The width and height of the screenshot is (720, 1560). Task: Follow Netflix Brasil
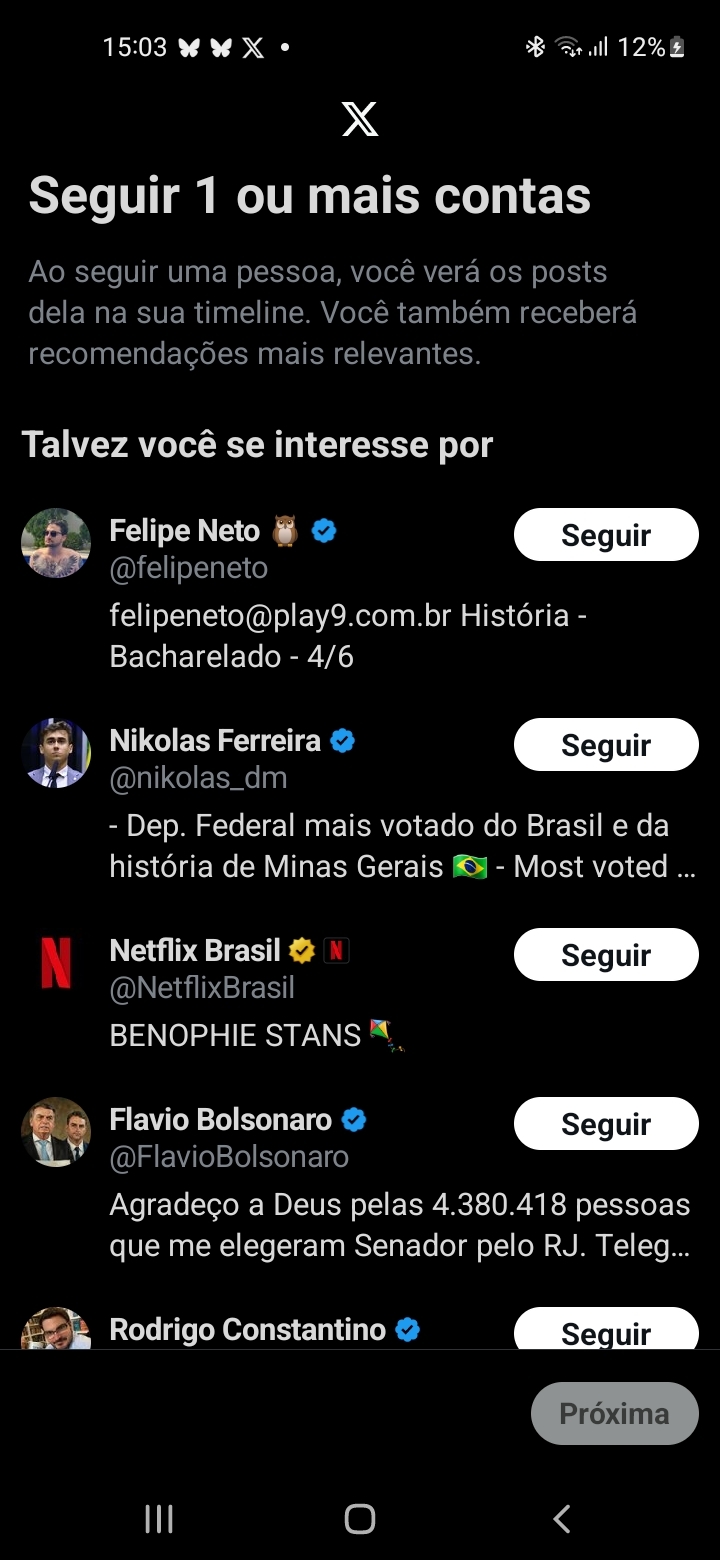click(x=606, y=955)
